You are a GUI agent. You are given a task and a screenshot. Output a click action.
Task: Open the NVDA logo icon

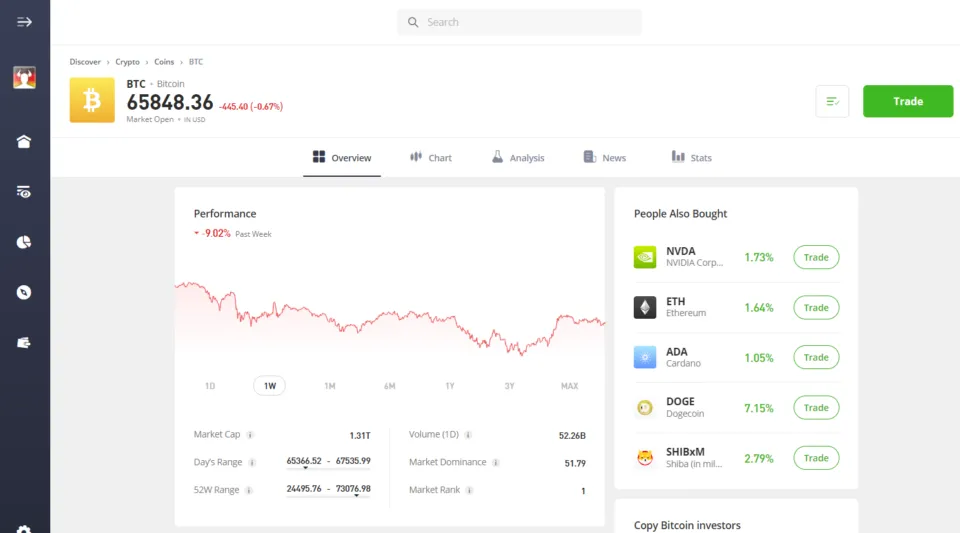click(x=645, y=257)
